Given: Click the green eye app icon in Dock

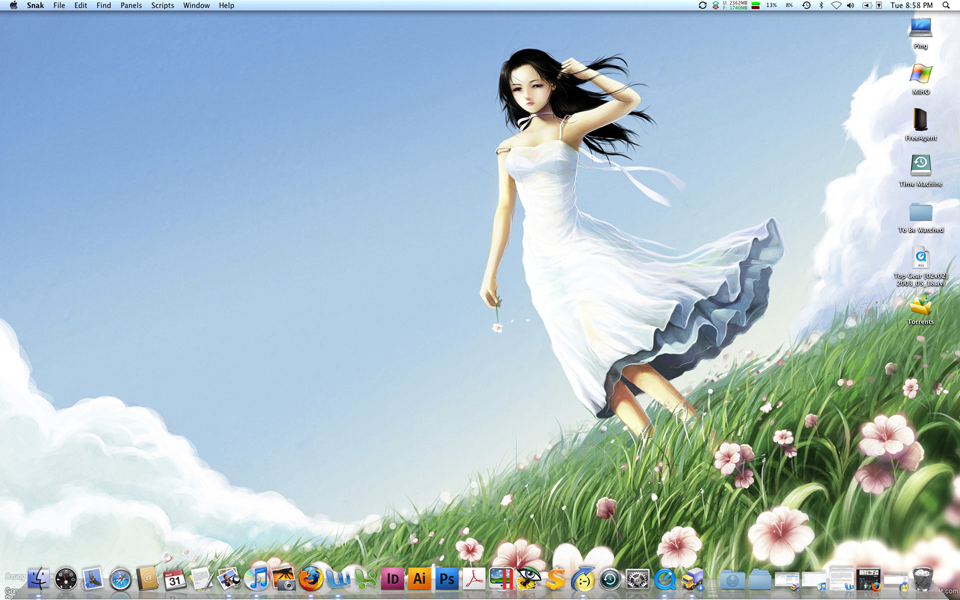Looking at the screenshot, I should (528, 579).
